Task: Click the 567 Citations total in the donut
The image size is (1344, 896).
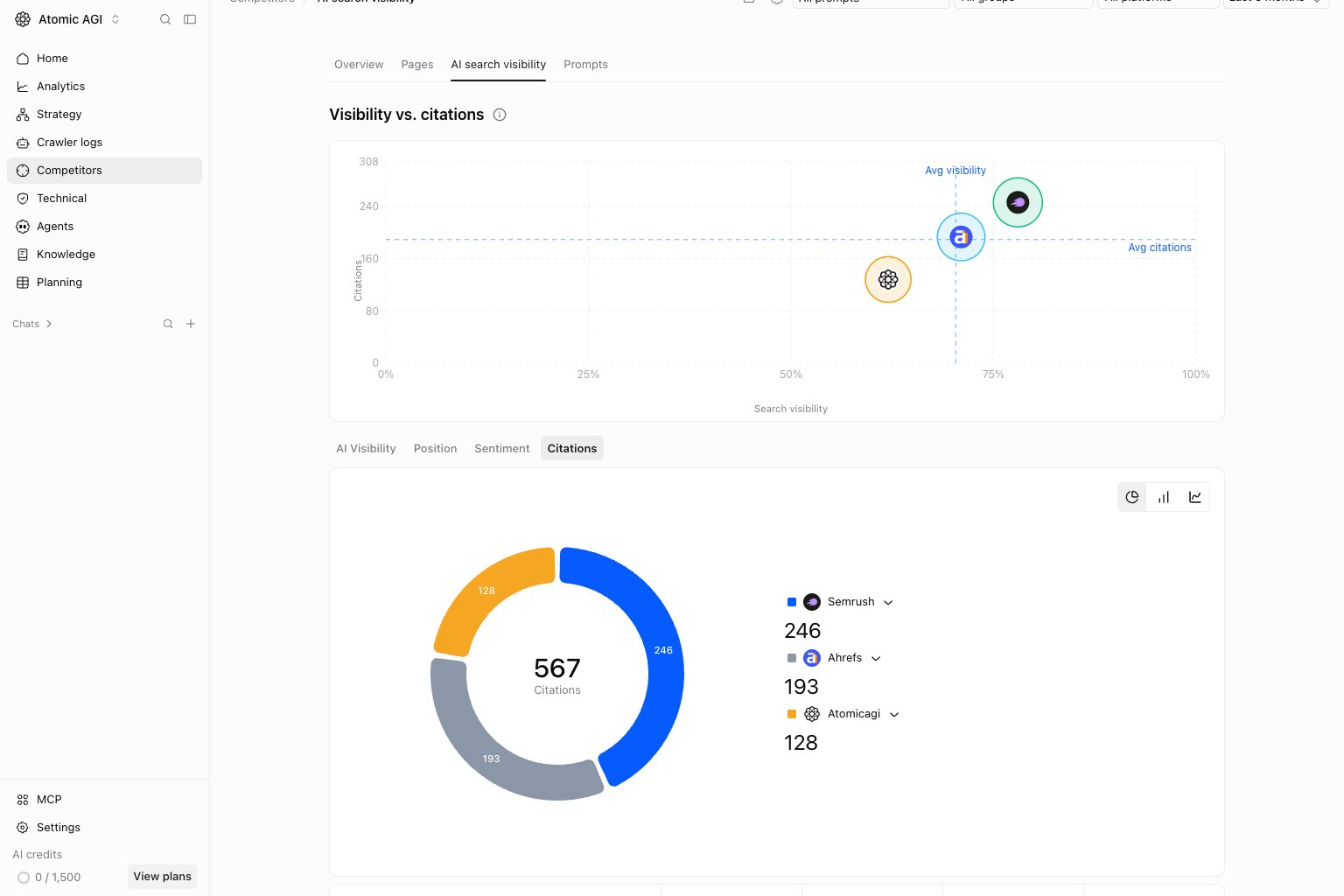Action: (557, 675)
